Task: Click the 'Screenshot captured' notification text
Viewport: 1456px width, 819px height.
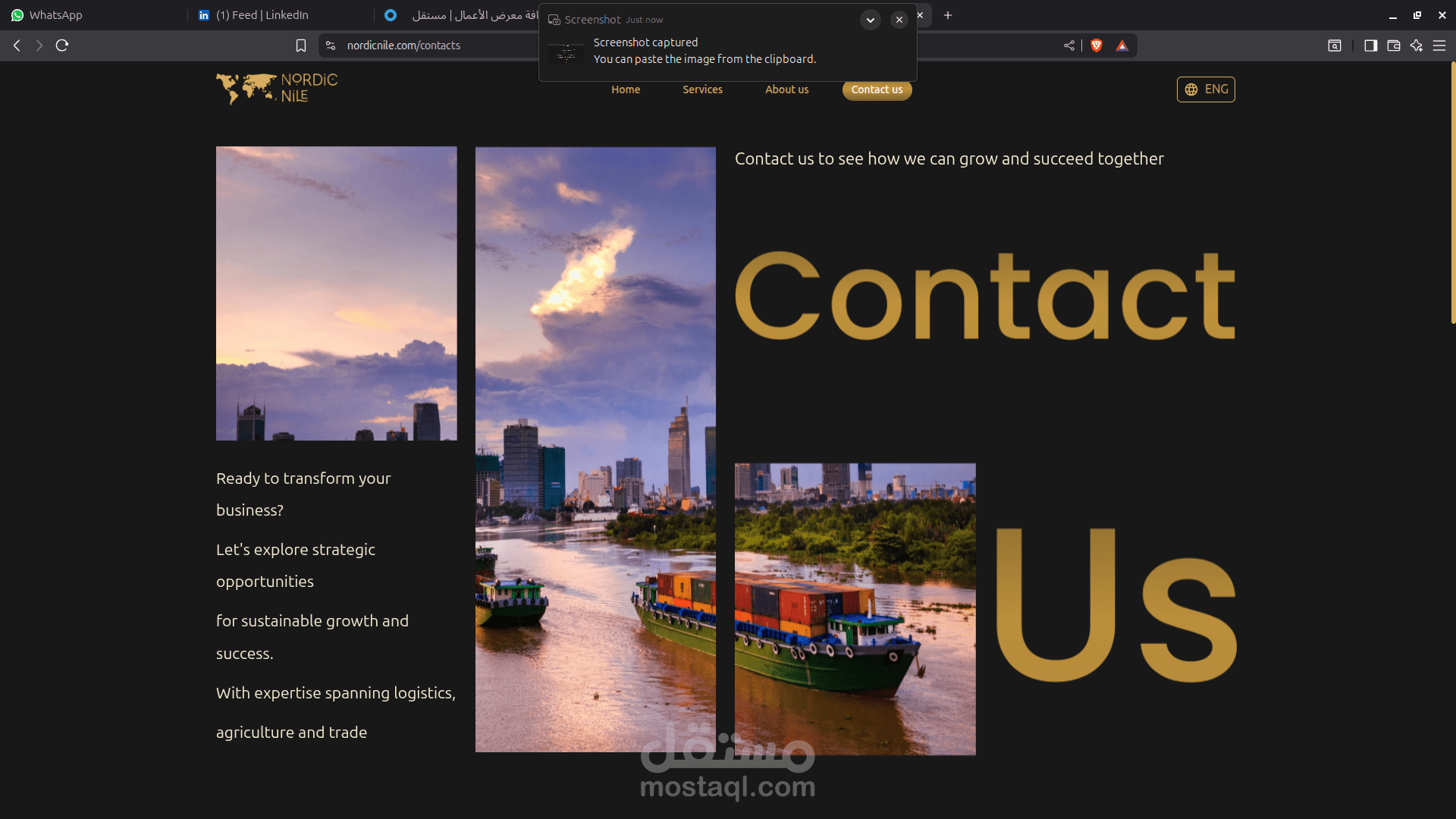Action: [x=645, y=42]
